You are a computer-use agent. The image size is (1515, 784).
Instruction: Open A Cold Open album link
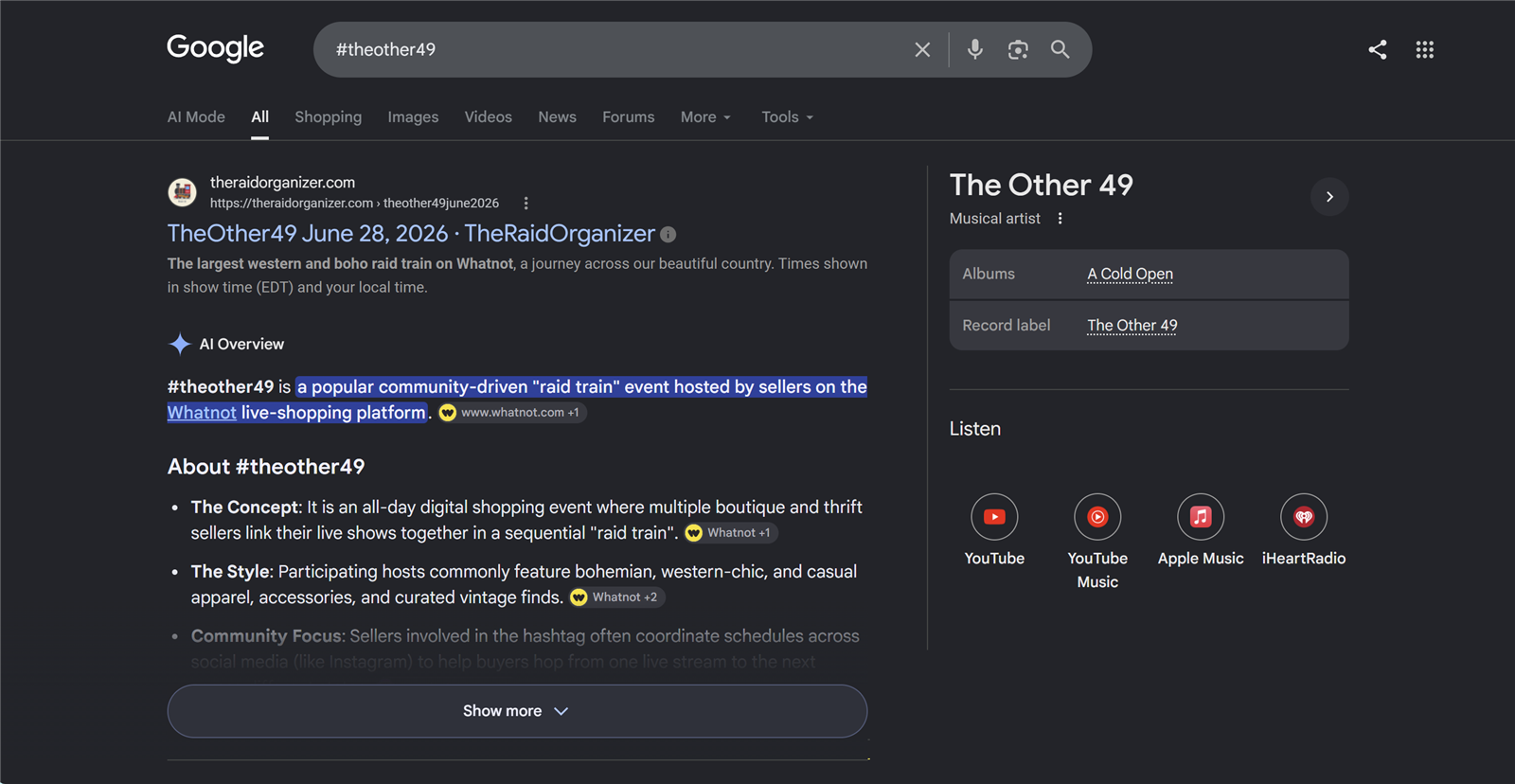tap(1130, 275)
